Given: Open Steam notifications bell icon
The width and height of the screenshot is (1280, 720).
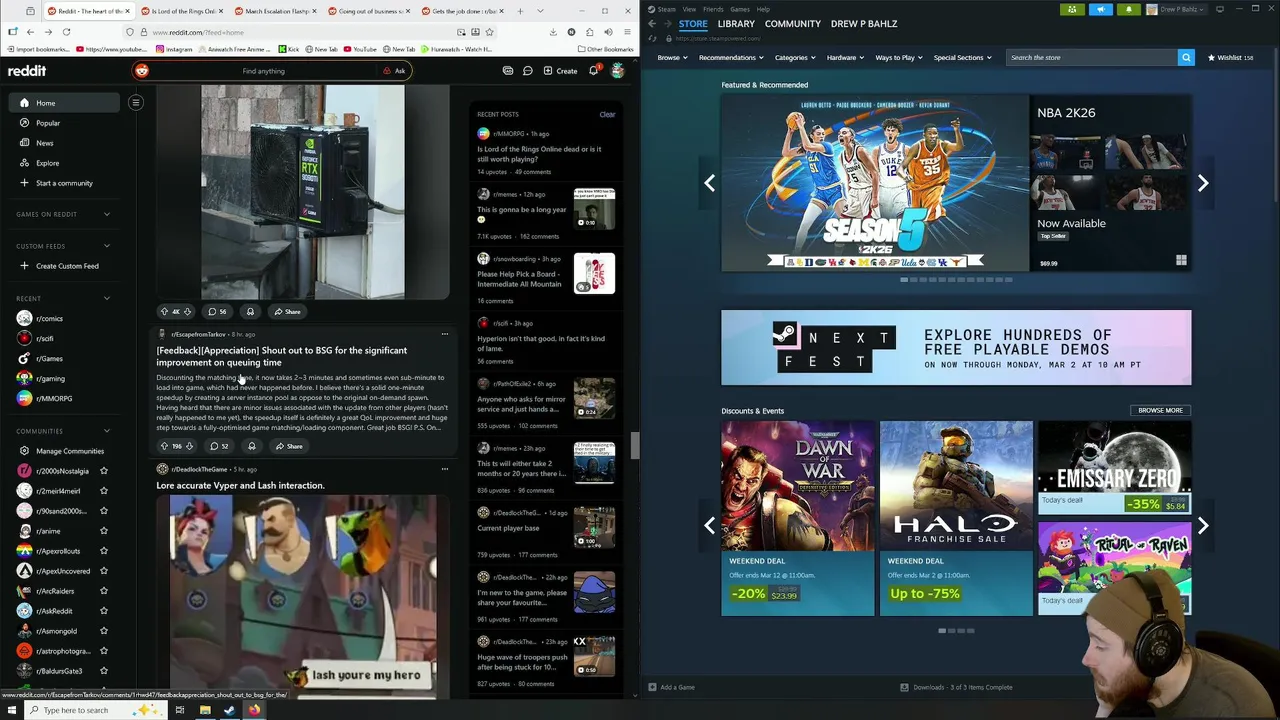Looking at the screenshot, I should pos(1128,9).
